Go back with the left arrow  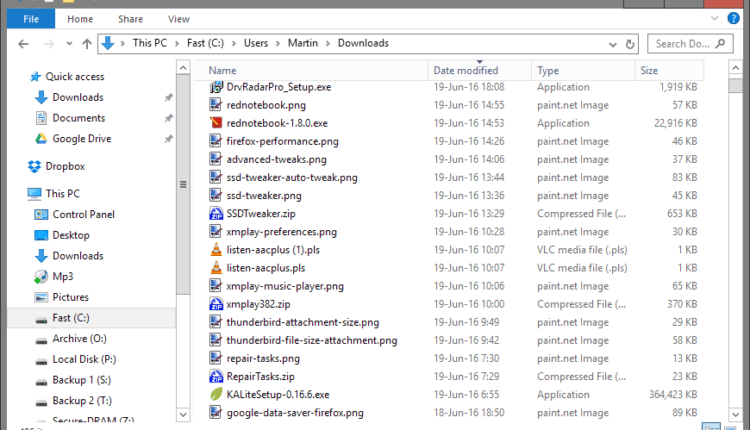23,44
